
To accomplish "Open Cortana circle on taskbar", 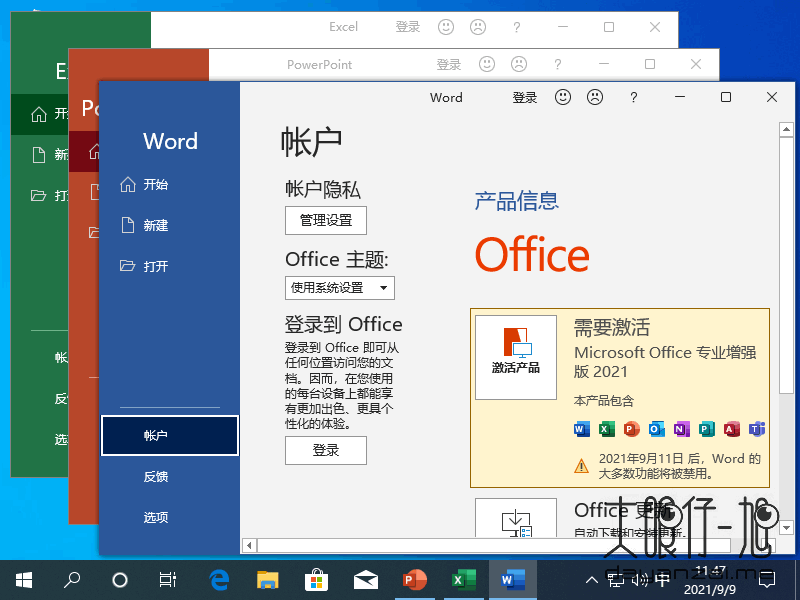I will 120,580.
